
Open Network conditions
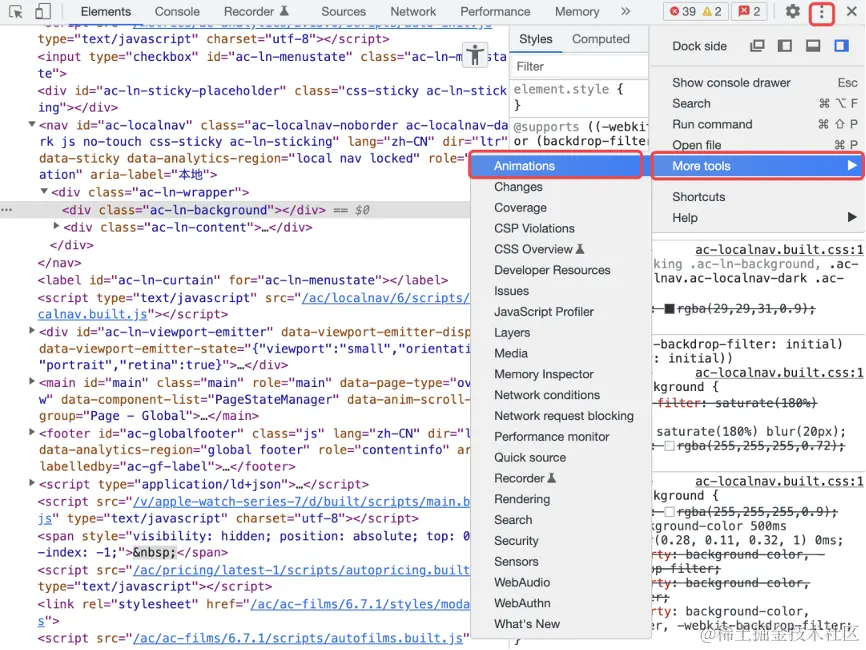(x=561, y=395)
